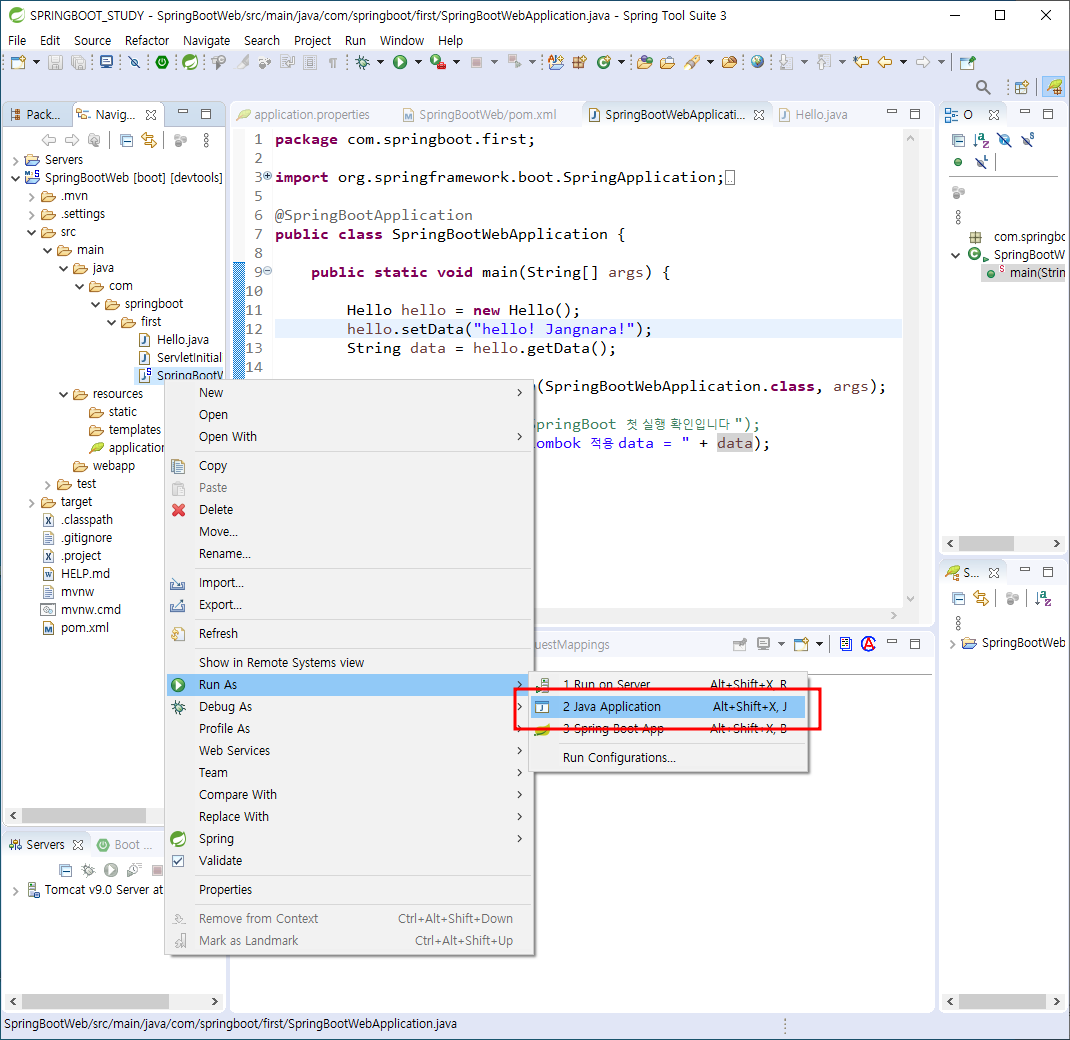The width and height of the screenshot is (1070, 1040).
Task: Expand the .mvn folder
Action: point(31,197)
